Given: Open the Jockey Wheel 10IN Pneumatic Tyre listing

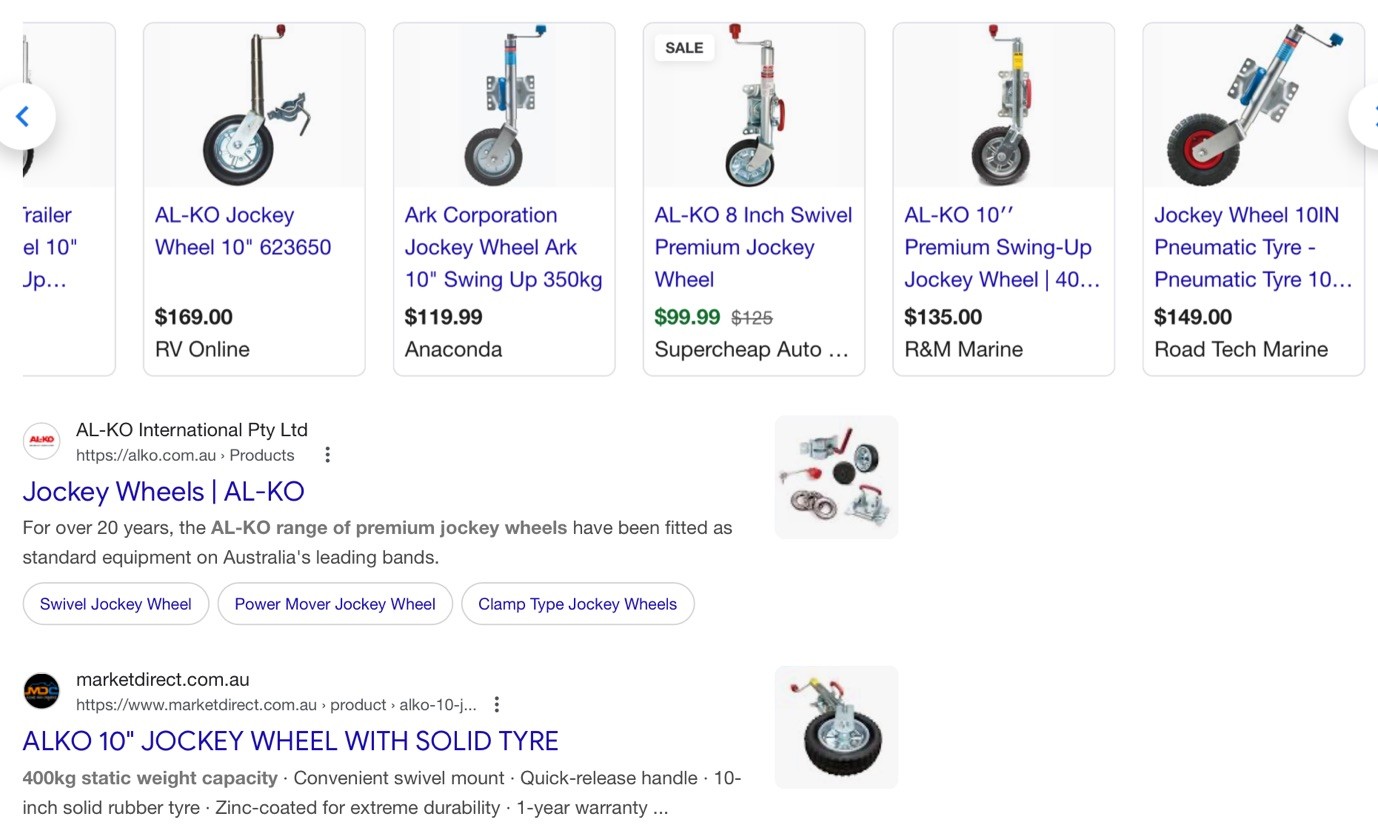Looking at the screenshot, I should (x=1252, y=247).
